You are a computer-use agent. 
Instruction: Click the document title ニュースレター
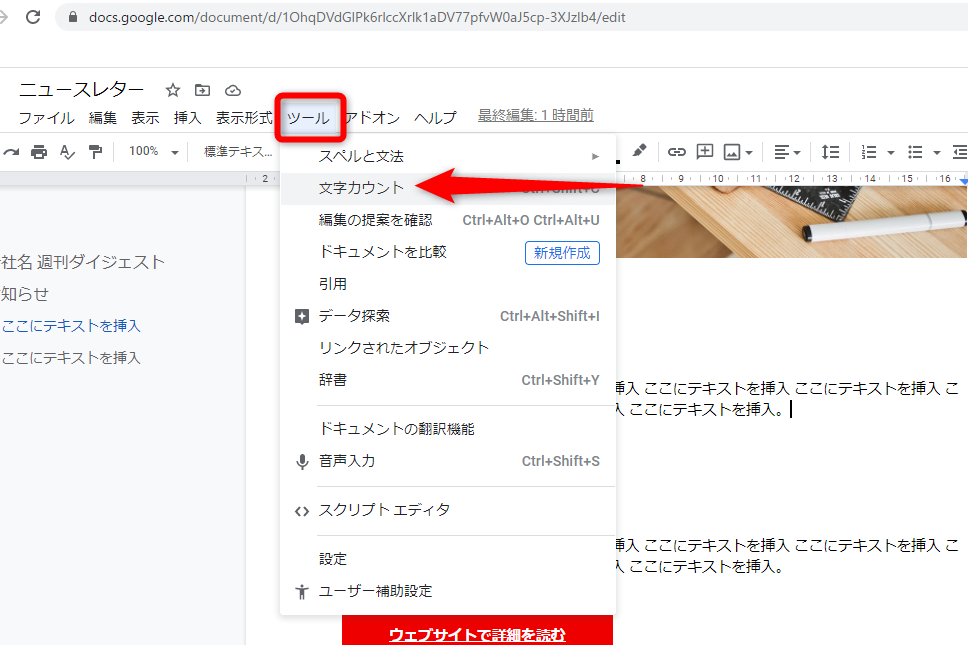tap(81, 89)
